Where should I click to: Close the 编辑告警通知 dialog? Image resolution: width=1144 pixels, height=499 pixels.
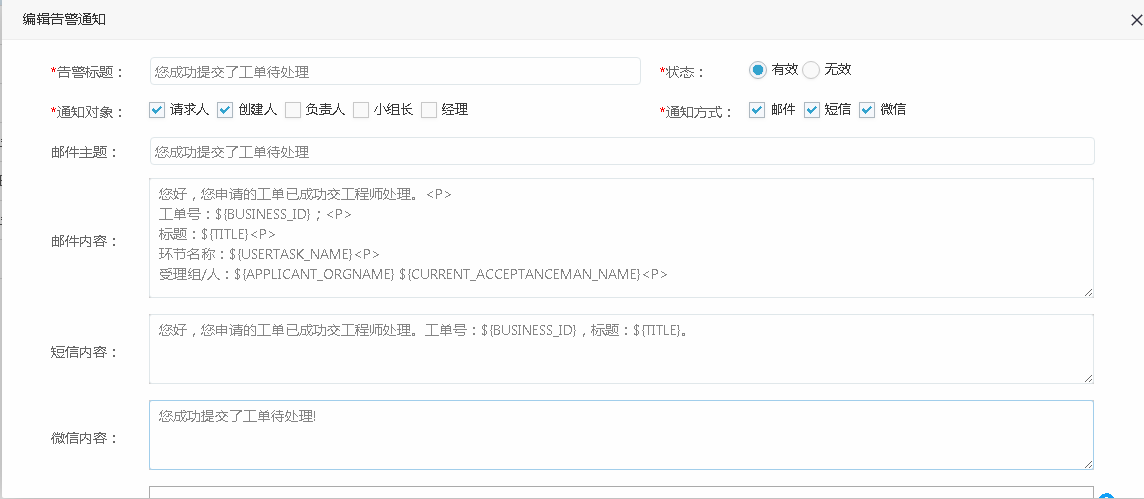tap(1135, 19)
